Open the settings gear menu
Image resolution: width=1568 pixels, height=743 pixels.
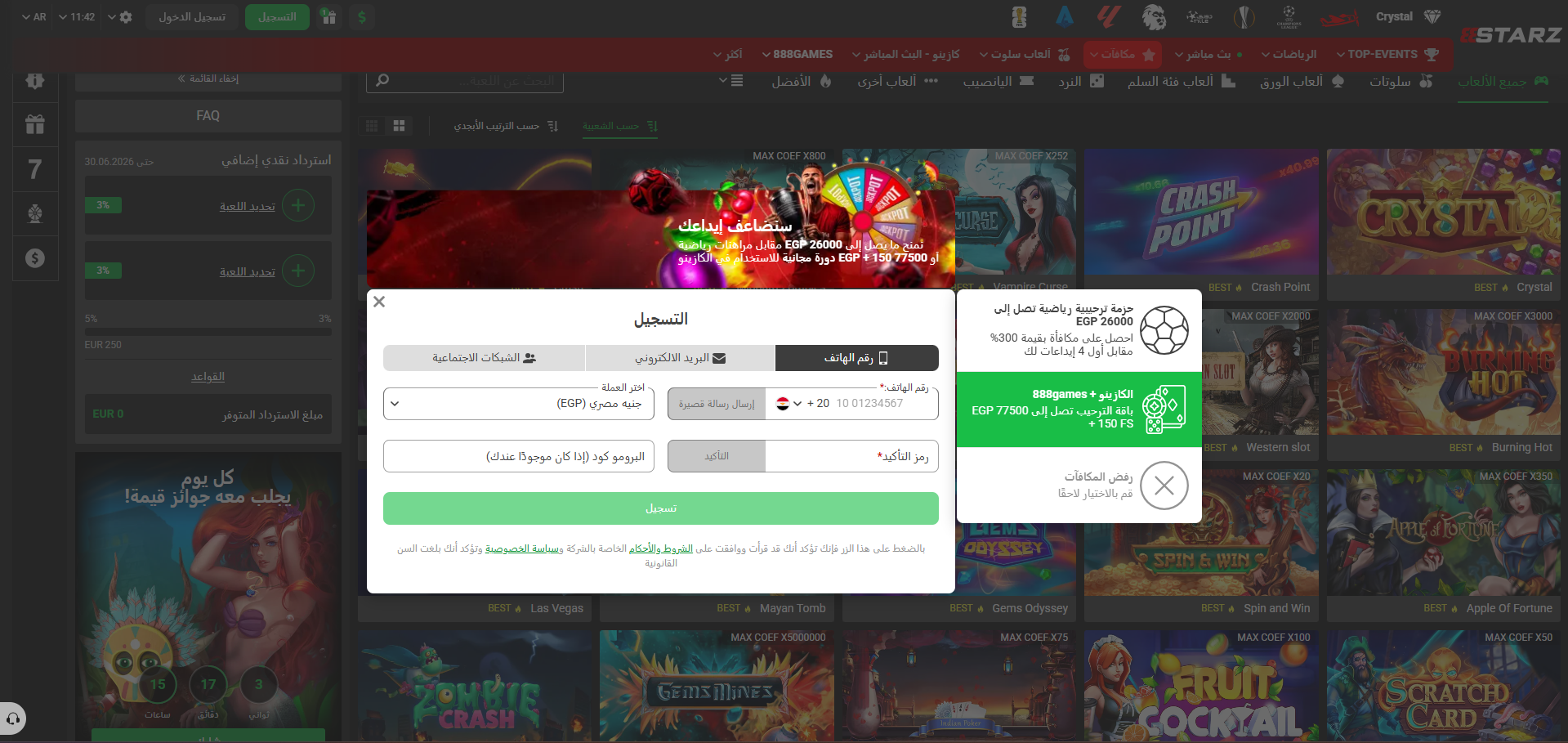pyautogui.click(x=120, y=17)
